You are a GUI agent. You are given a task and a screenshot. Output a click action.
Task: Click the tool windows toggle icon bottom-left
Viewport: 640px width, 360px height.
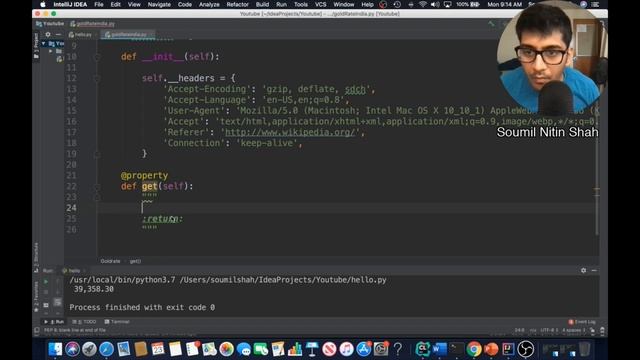click(x=37, y=330)
